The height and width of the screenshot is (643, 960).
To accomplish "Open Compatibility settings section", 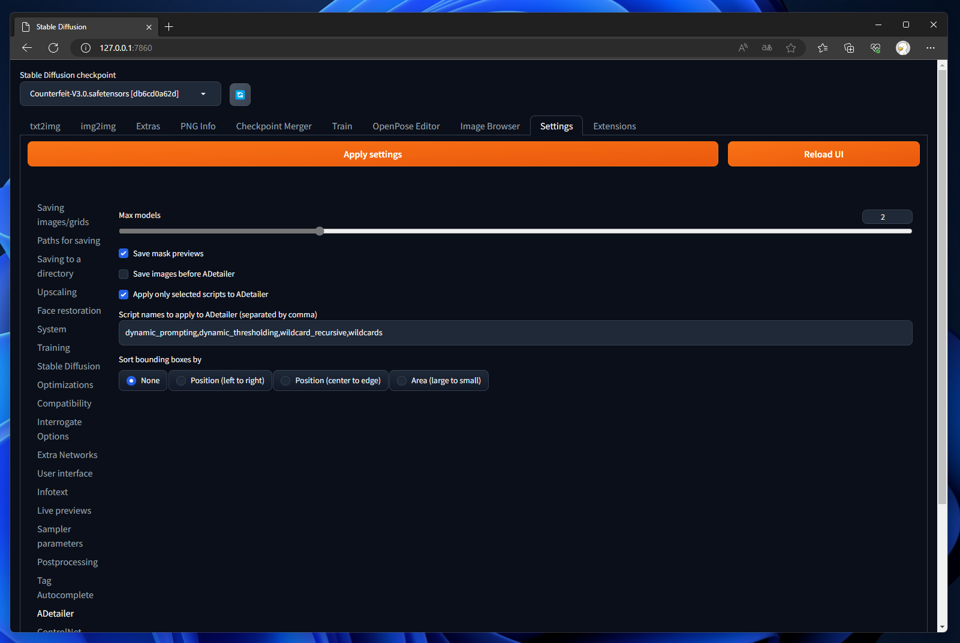I will (64, 404).
